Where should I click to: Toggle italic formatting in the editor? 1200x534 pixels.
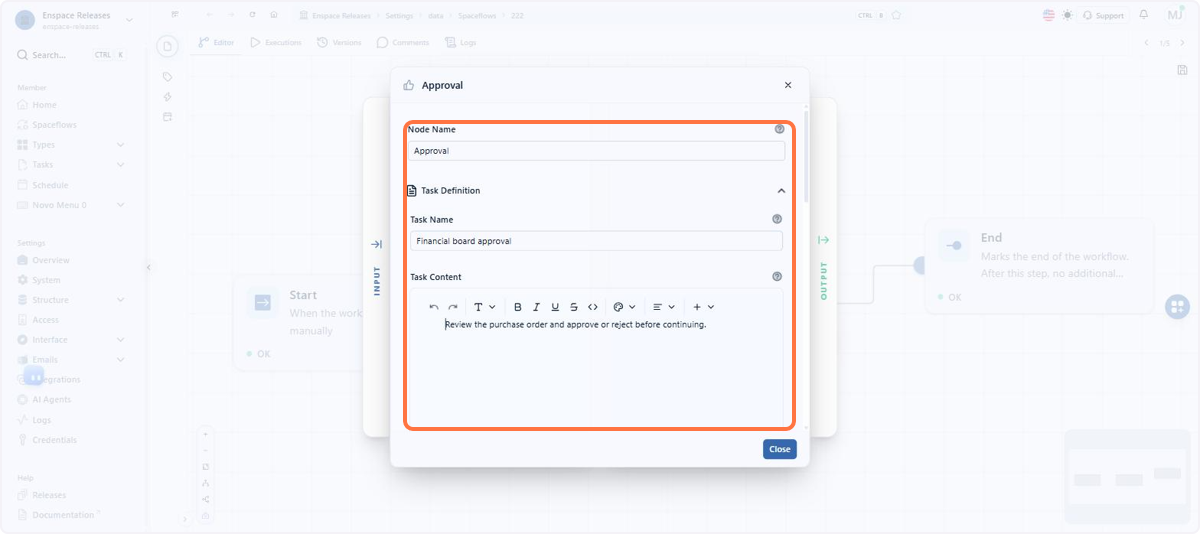point(537,307)
